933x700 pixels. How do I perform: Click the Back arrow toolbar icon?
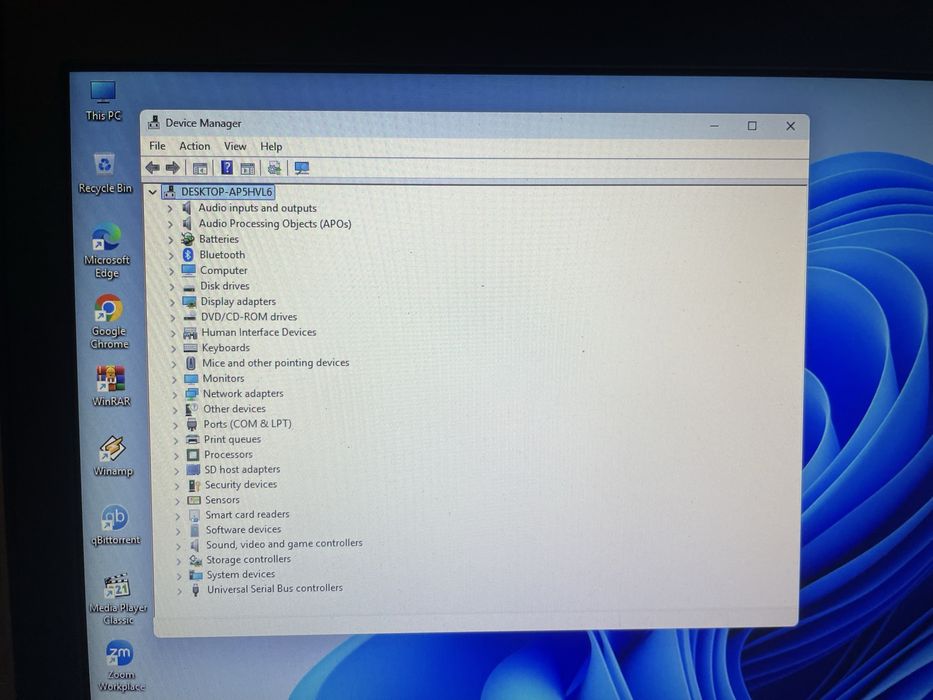click(152, 168)
